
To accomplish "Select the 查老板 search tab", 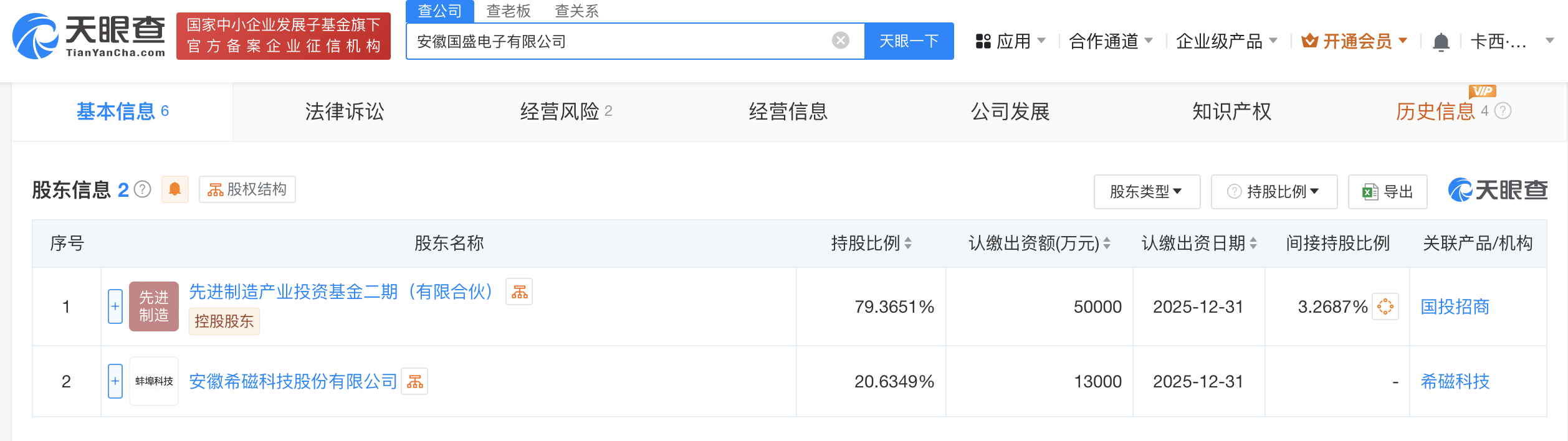I will [508, 11].
